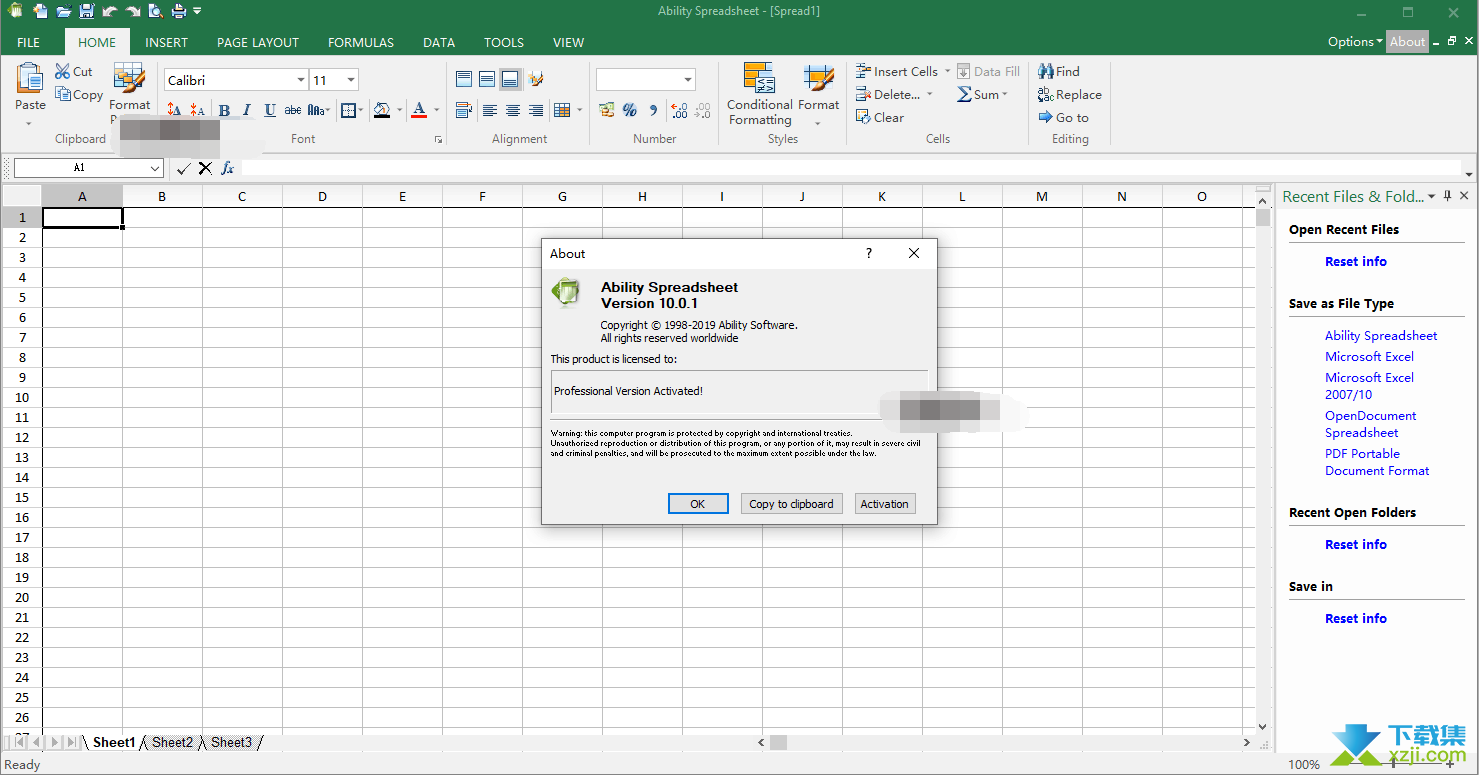Click OK in the About dialog

[x=698, y=504]
